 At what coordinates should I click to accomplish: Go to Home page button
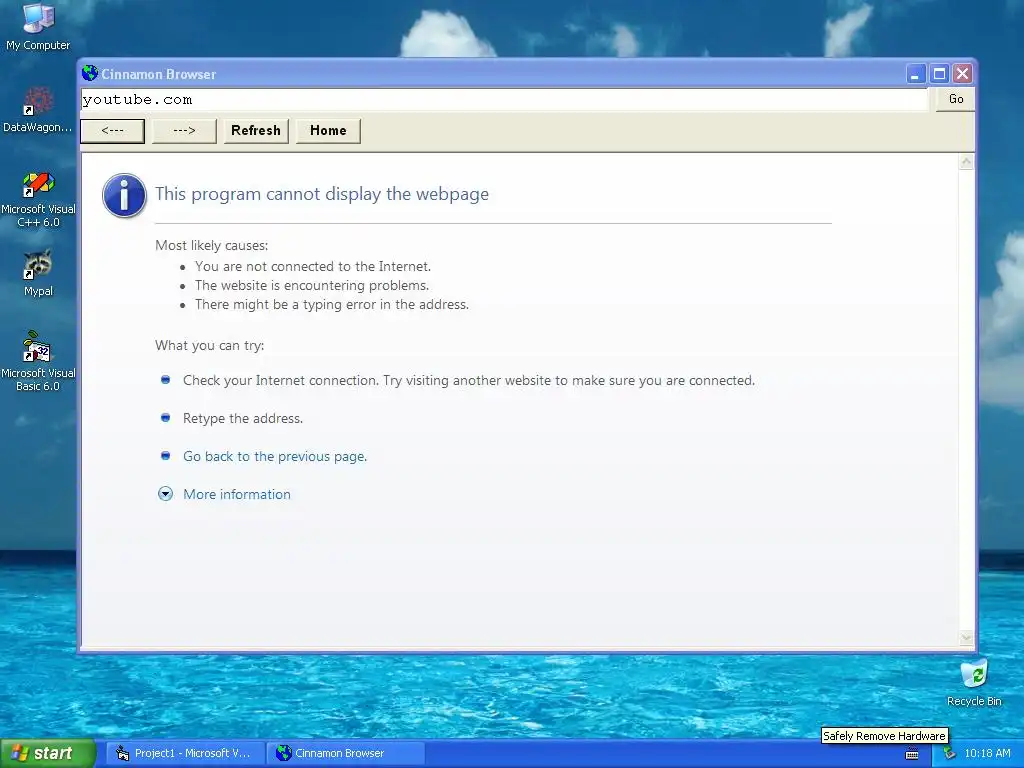(328, 131)
